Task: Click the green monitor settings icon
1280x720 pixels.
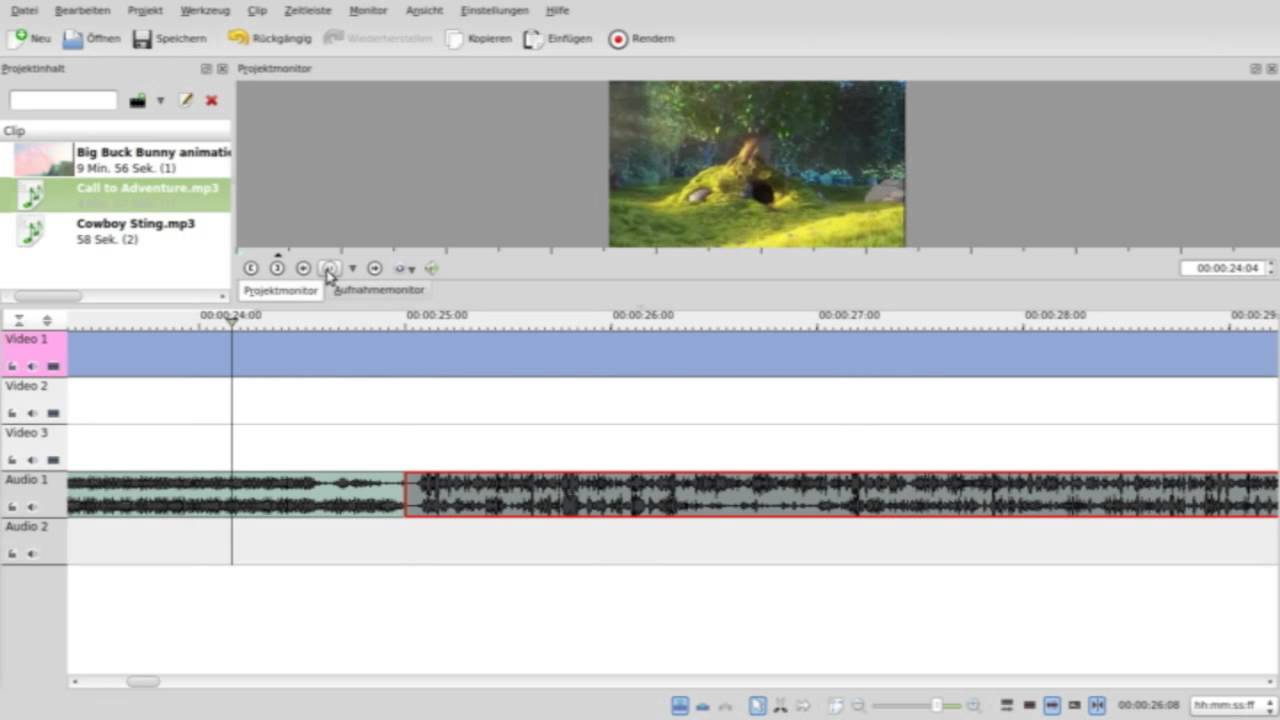Action: pyautogui.click(x=432, y=268)
